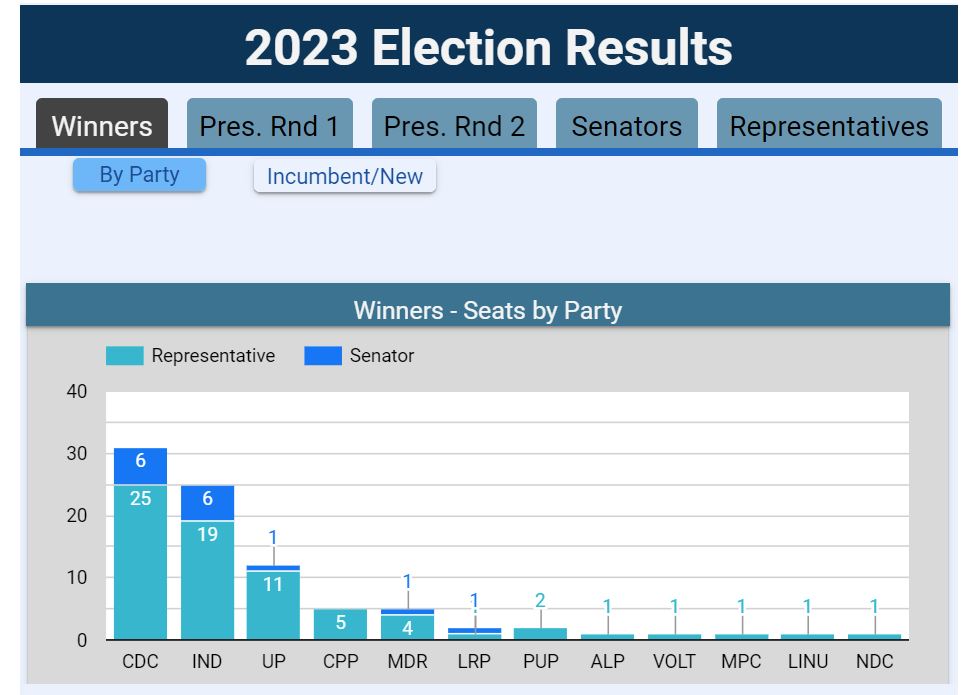Select the MDR party bar
979x695 pixels.
coord(407,625)
